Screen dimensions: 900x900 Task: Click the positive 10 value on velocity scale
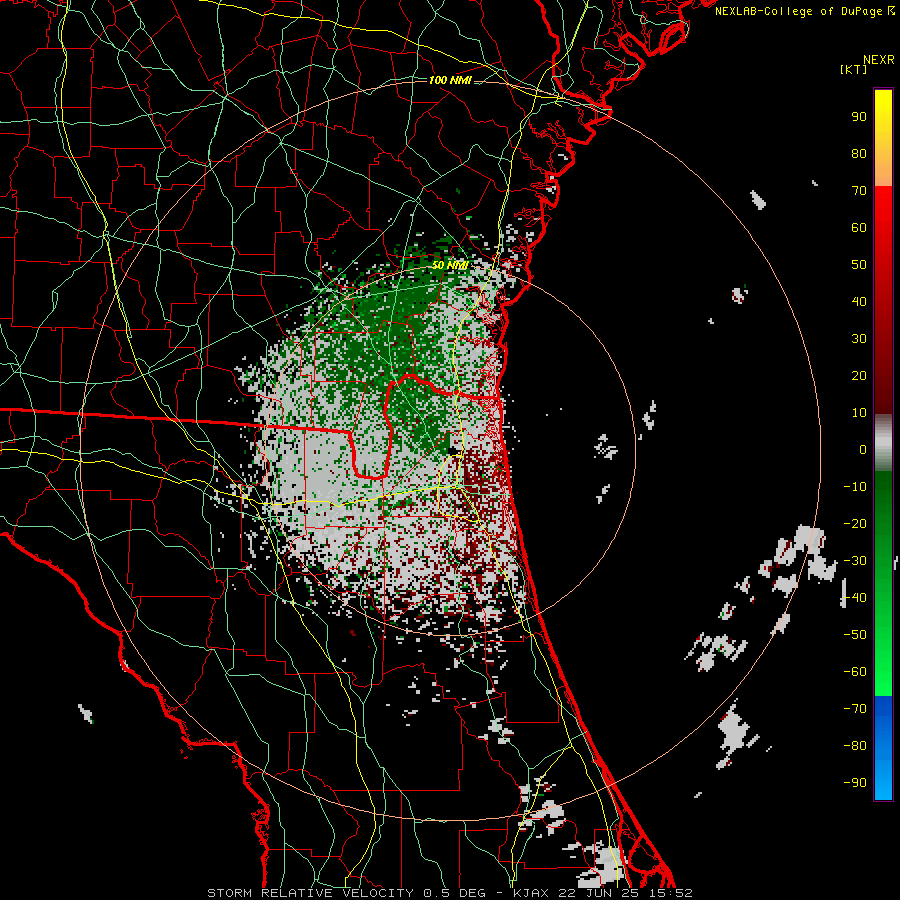pos(859,413)
